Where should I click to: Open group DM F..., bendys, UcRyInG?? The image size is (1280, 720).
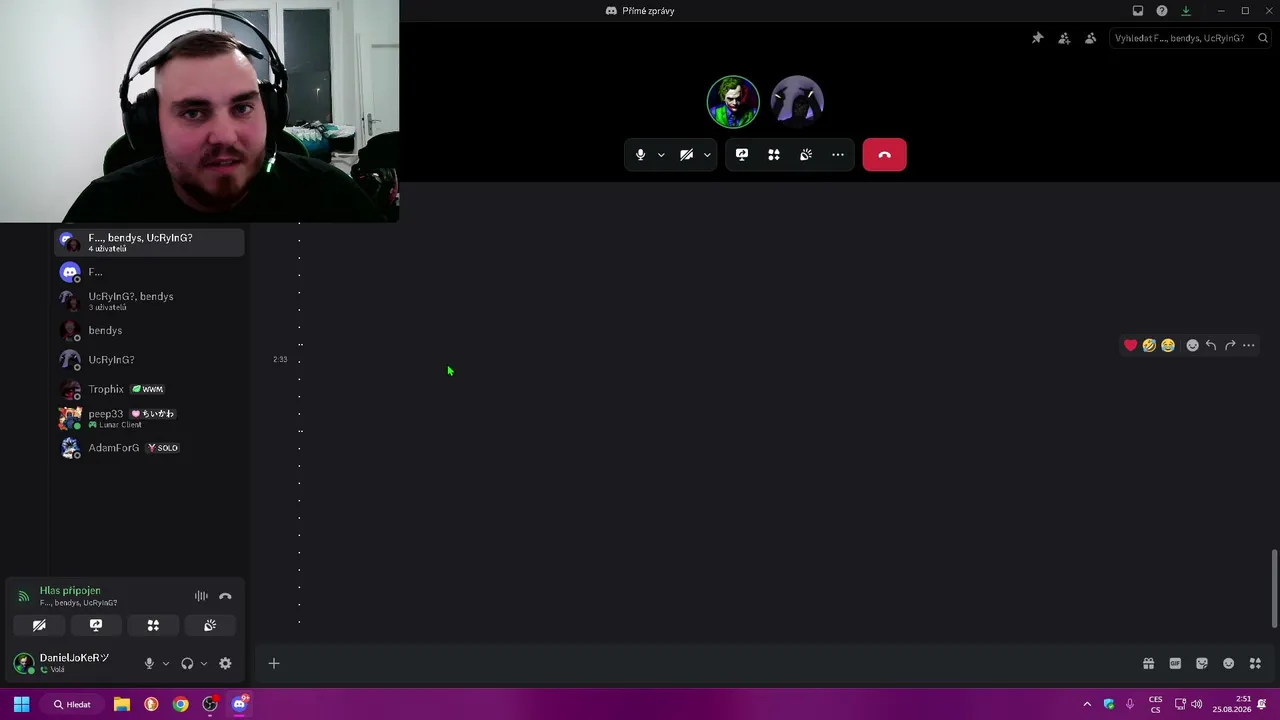[x=149, y=242]
